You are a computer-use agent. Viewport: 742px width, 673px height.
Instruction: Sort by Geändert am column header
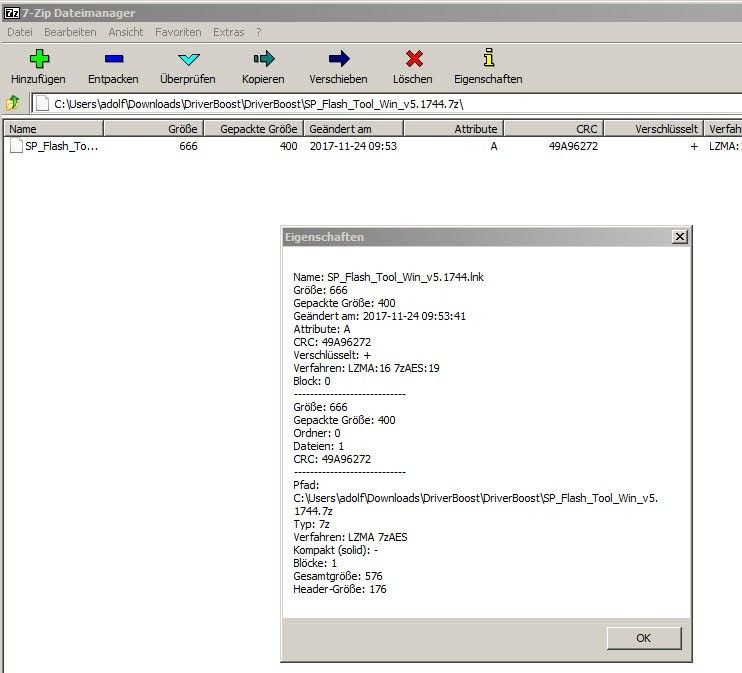click(353, 129)
